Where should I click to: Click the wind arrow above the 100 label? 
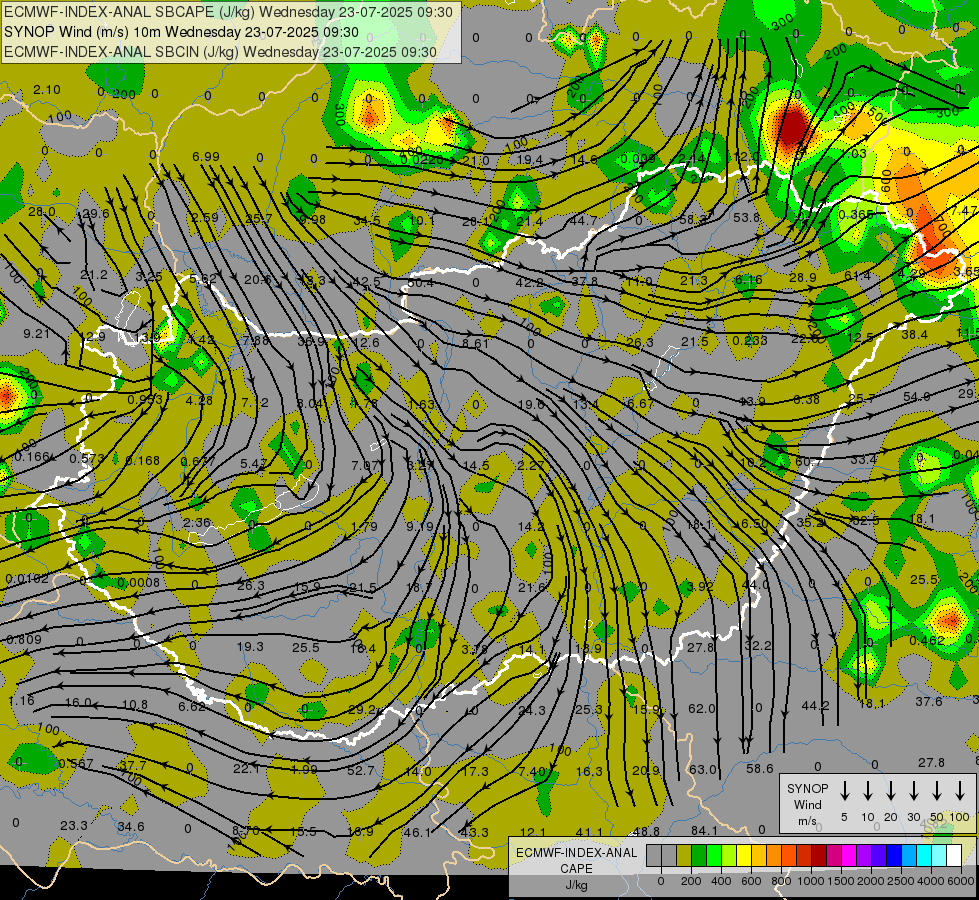coord(960,791)
